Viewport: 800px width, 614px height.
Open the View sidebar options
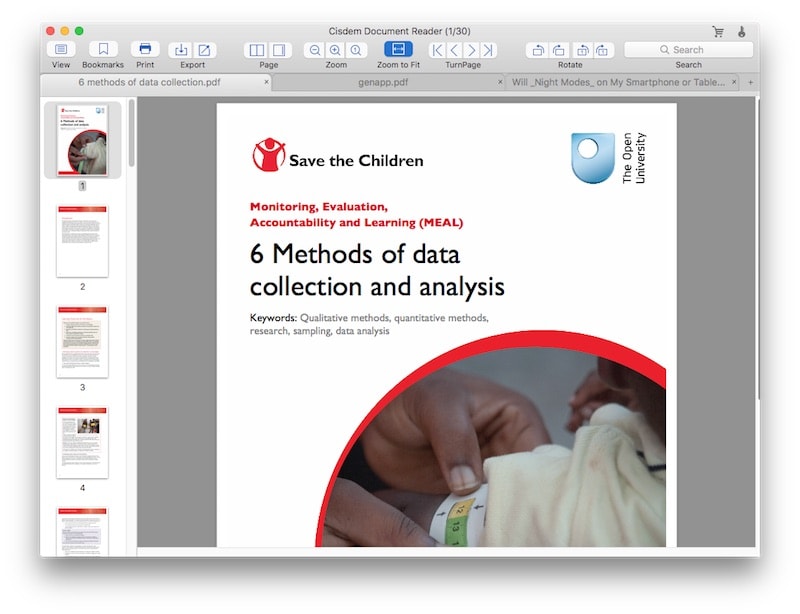[x=61, y=50]
